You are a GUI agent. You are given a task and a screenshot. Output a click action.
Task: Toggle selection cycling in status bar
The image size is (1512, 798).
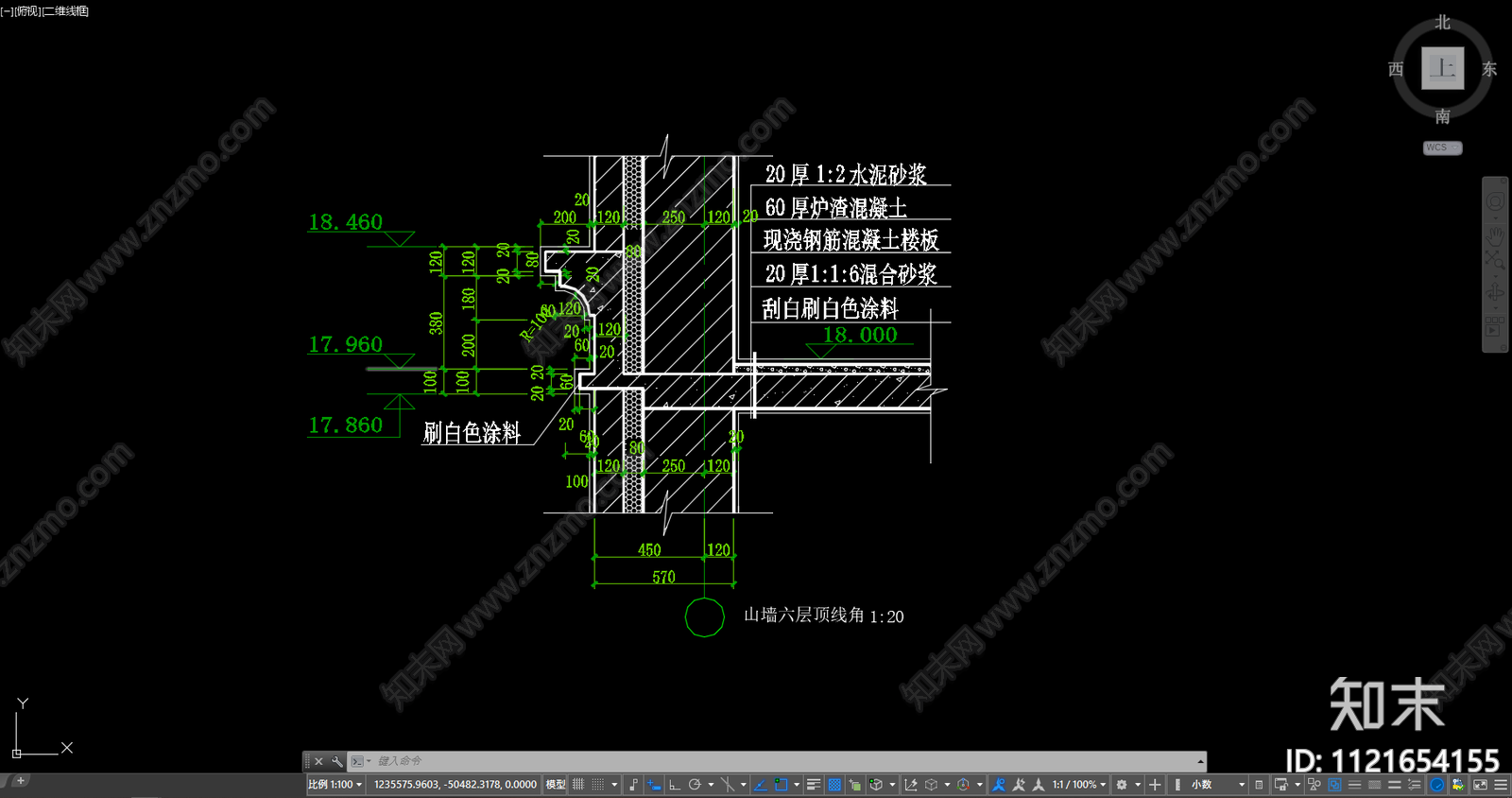(855, 785)
